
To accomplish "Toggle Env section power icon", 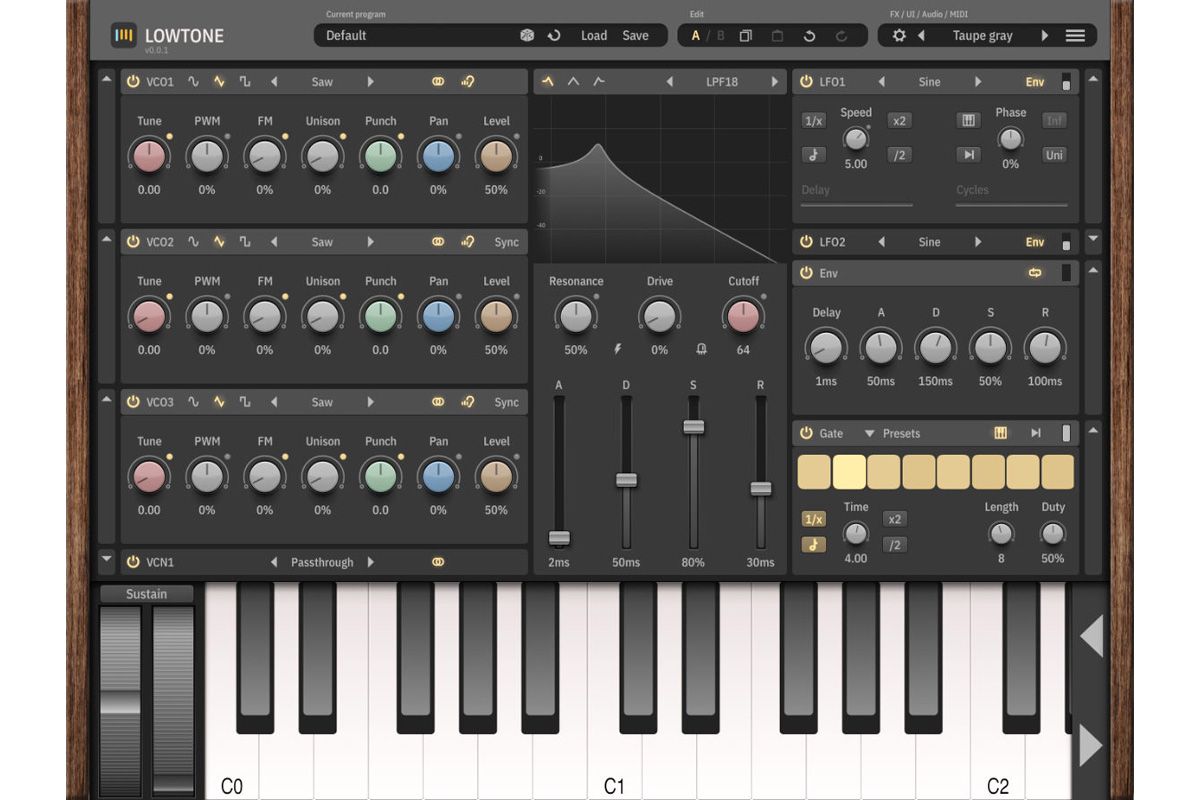I will click(806, 273).
